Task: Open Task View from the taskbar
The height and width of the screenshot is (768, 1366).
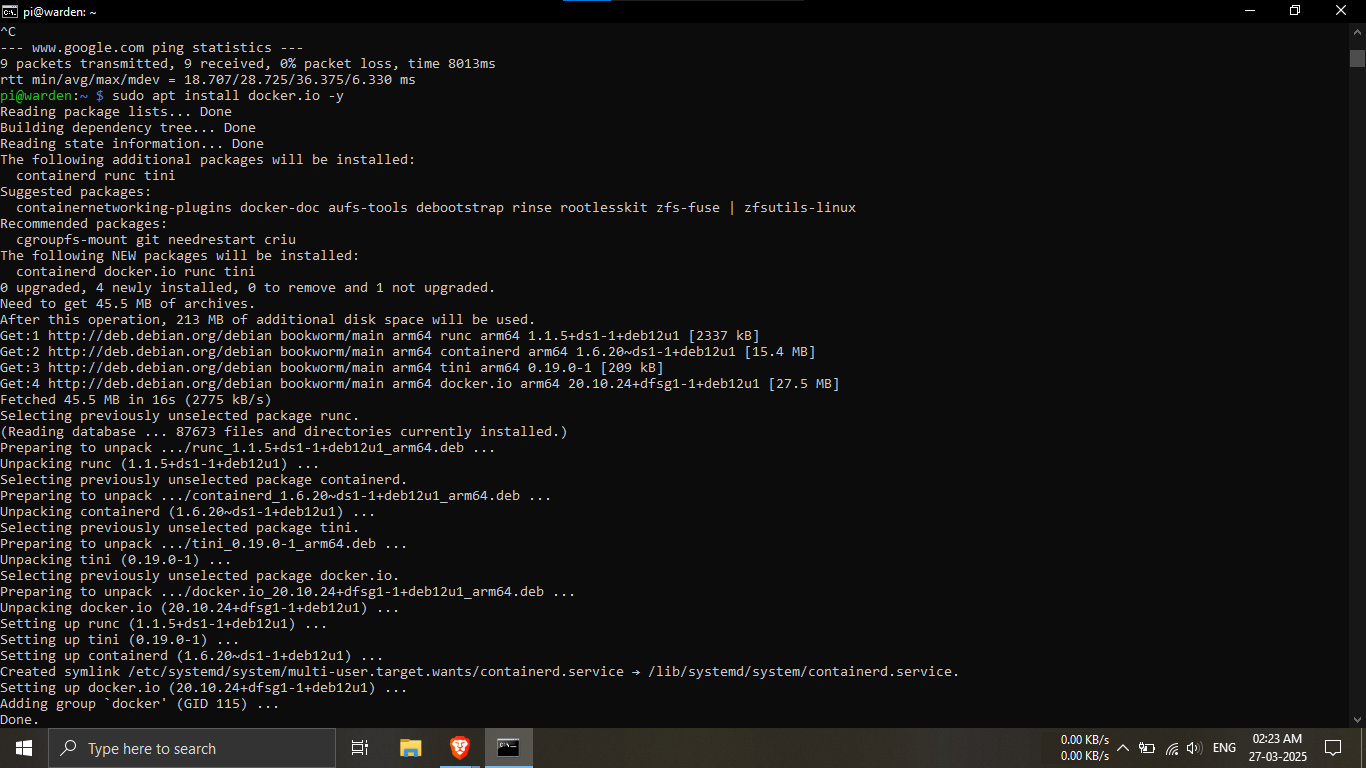Action: pos(360,748)
